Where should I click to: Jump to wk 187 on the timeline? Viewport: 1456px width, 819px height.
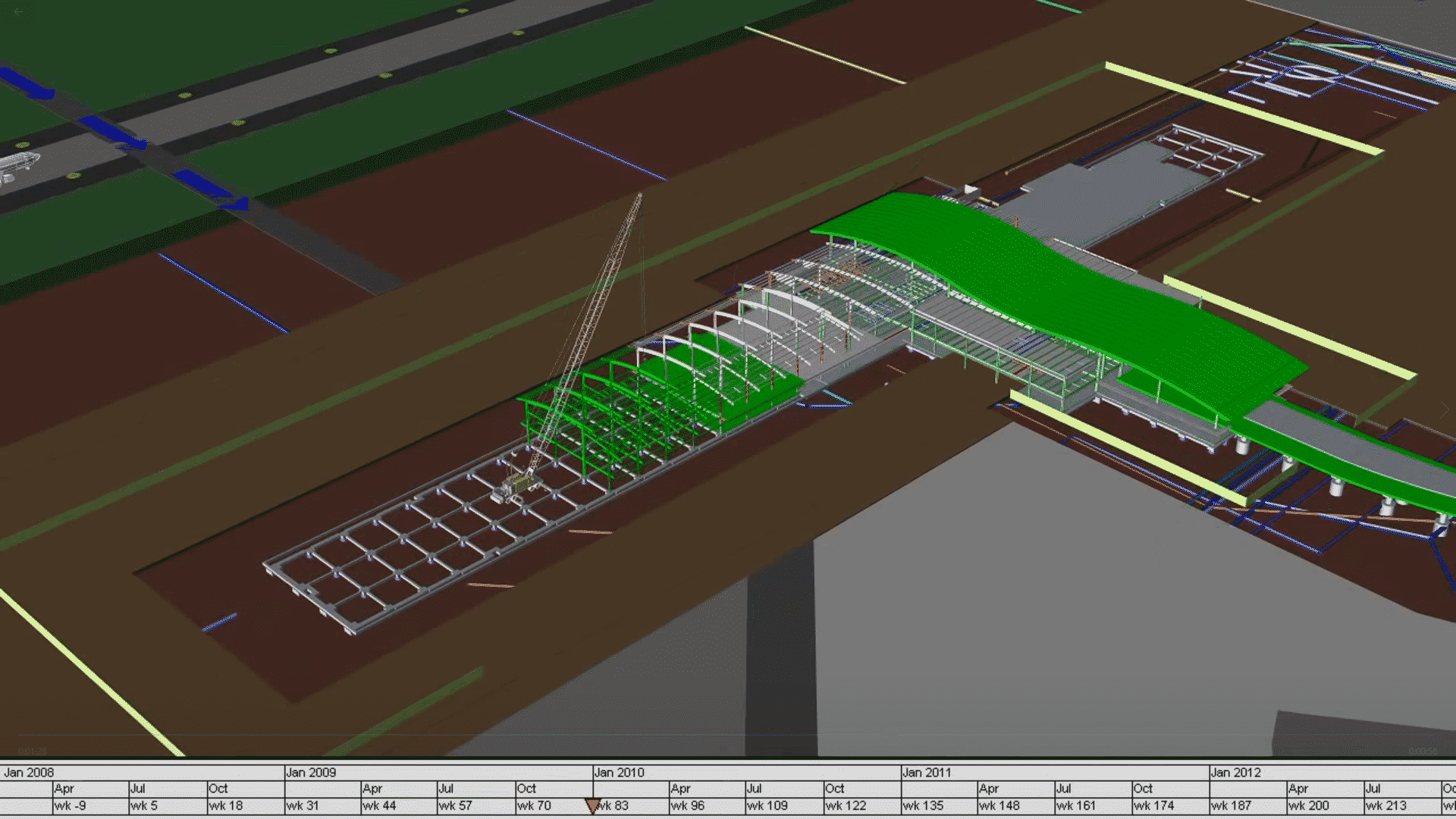1232,805
